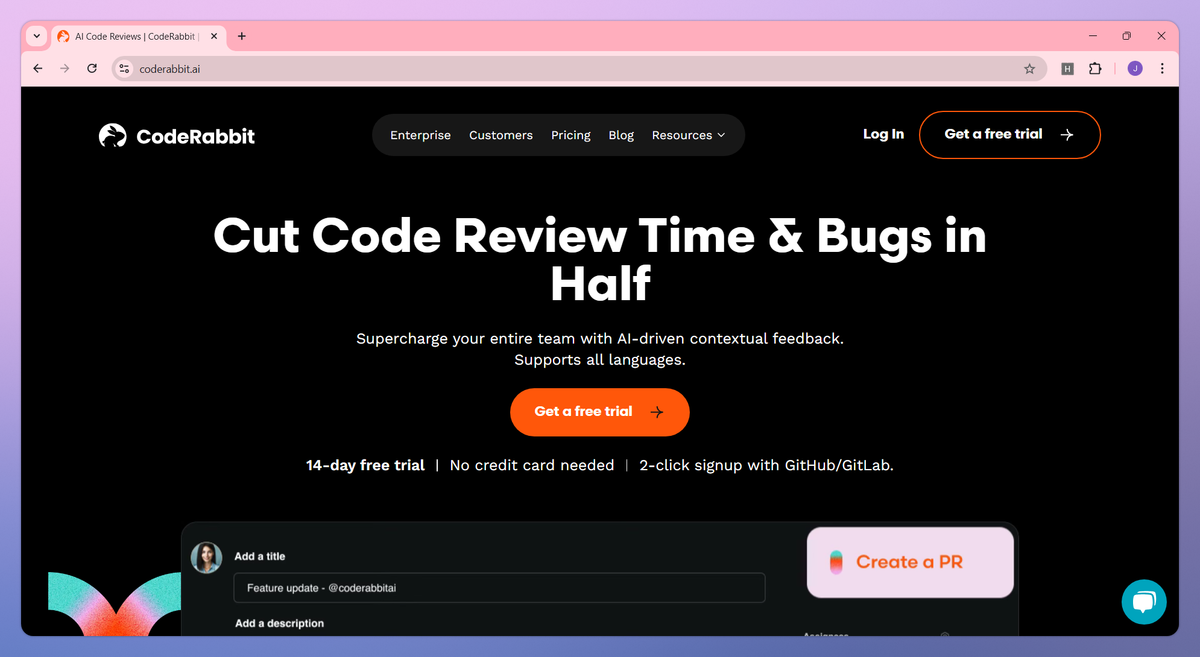Open the H extension icon
The image size is (1200, 657).
coord(1067,69)
